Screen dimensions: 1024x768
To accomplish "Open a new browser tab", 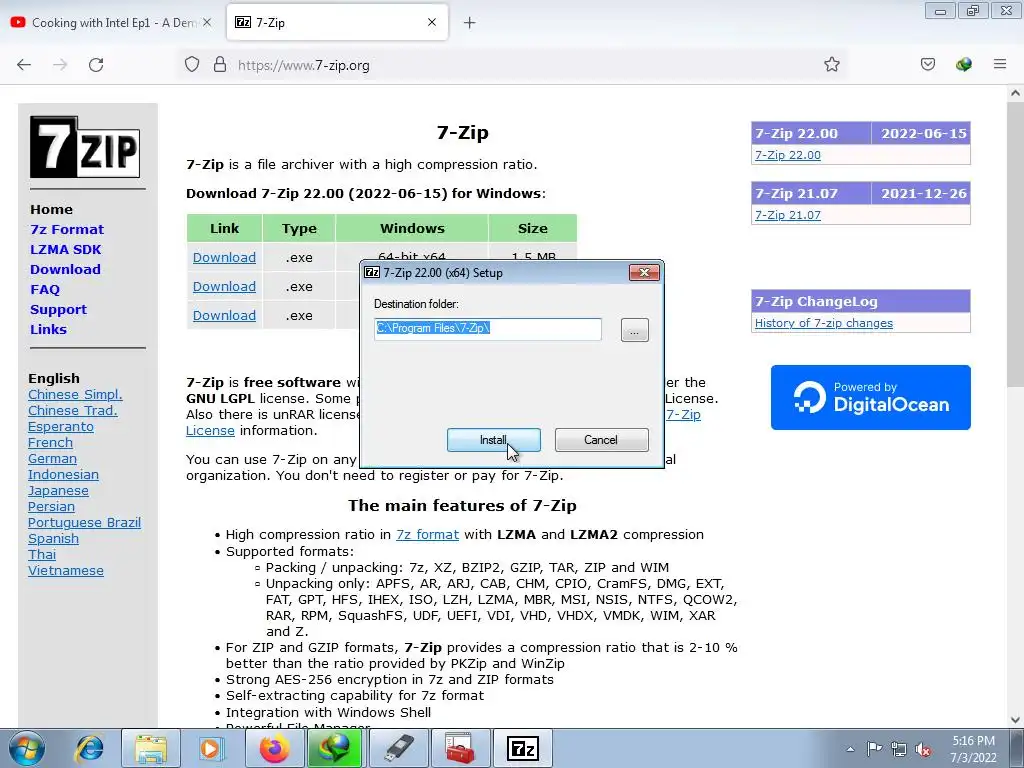I will 470,23.
